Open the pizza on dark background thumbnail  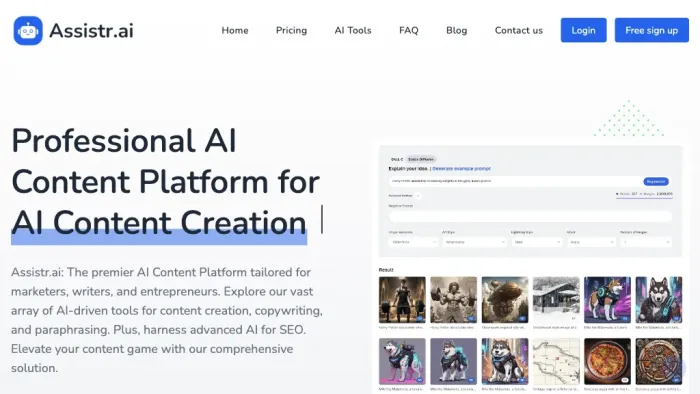[608, 361]
